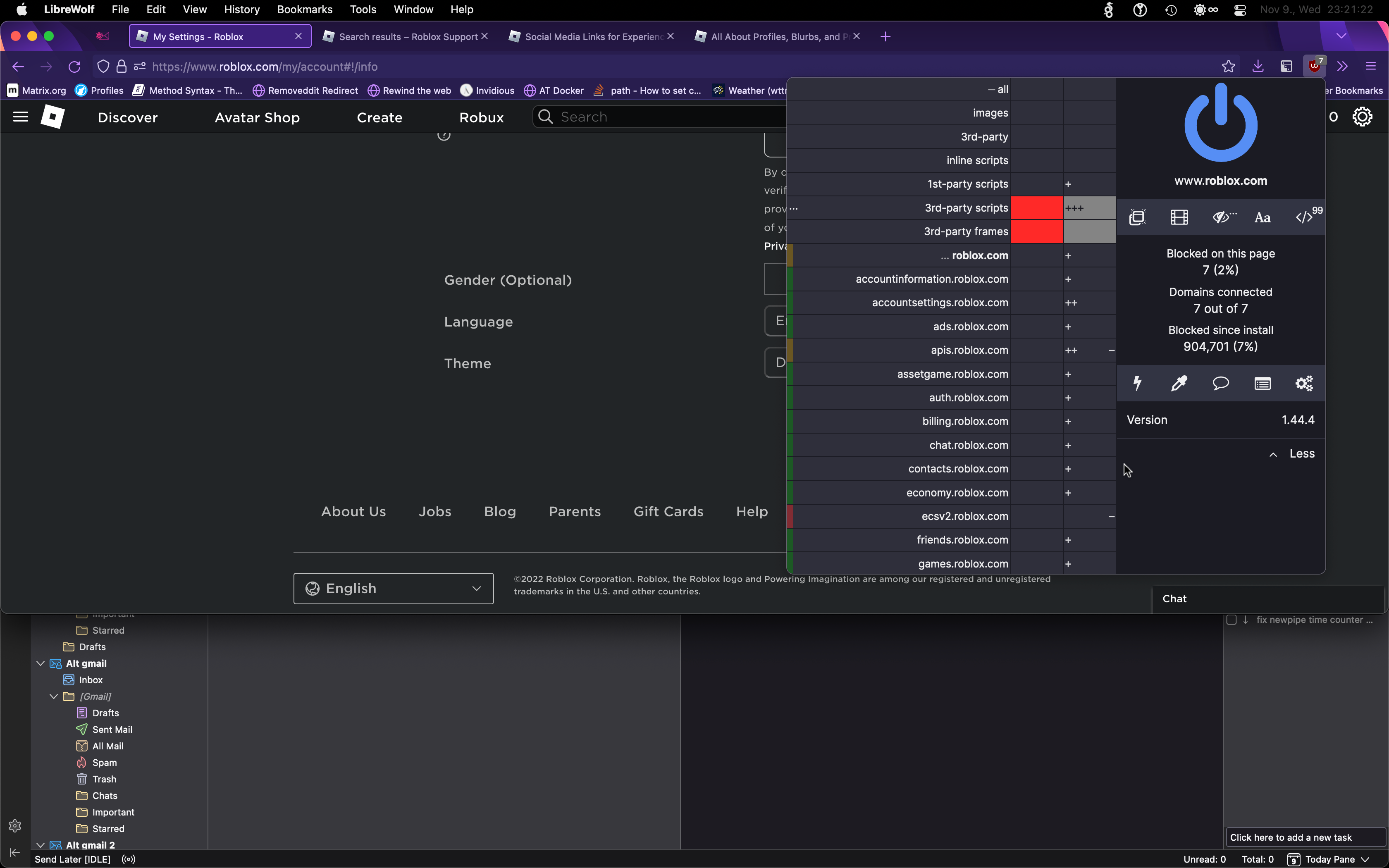Screen dimensions: 1389x868
Task: Open the English language dropdown
Action: pyautogui.click(x=393, y=589)
